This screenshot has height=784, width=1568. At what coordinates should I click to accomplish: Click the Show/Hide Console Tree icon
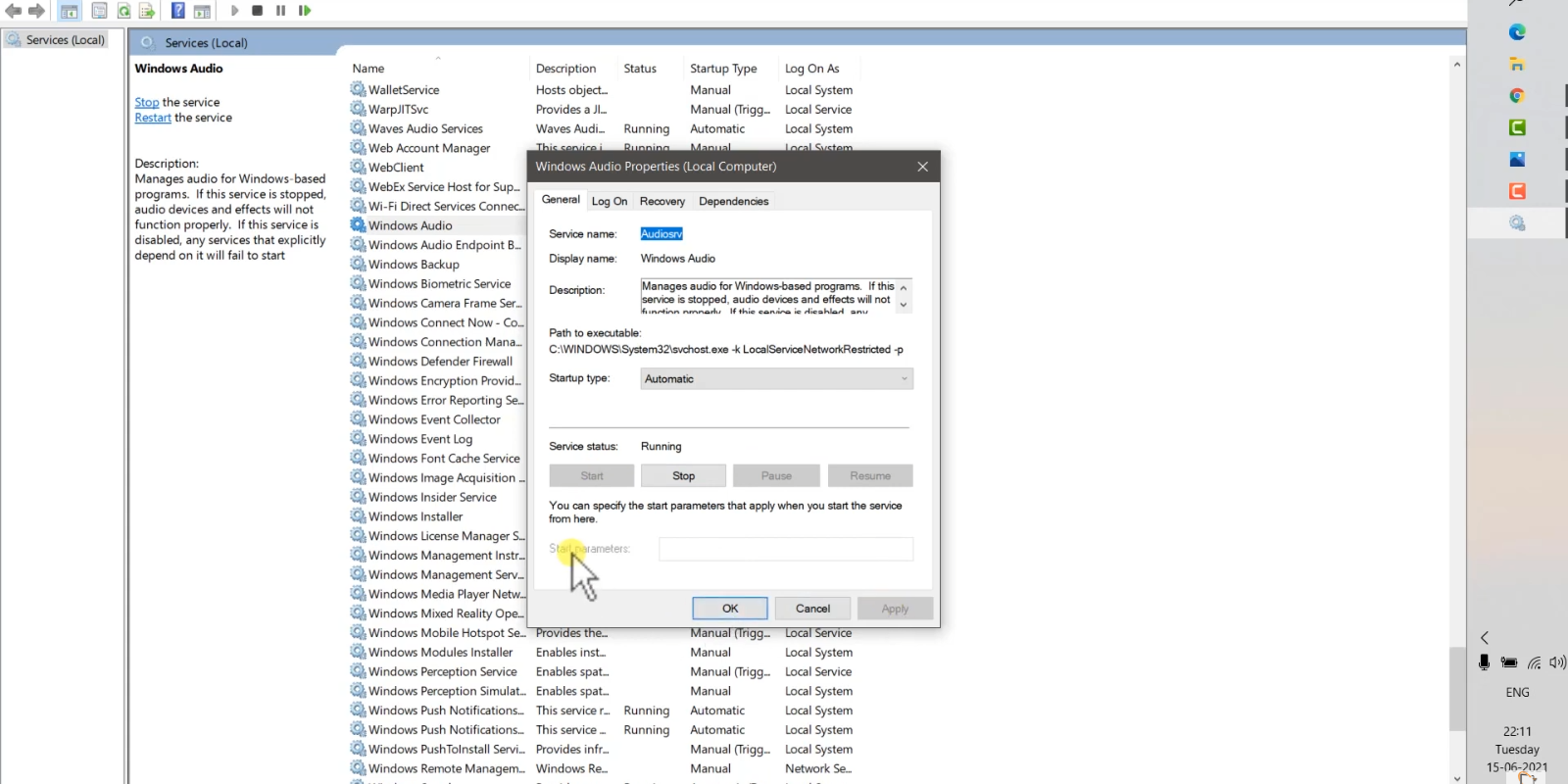[70, 11]
